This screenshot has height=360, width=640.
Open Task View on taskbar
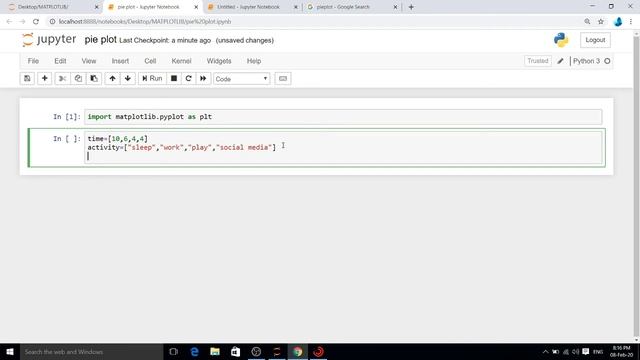(173, 351)
